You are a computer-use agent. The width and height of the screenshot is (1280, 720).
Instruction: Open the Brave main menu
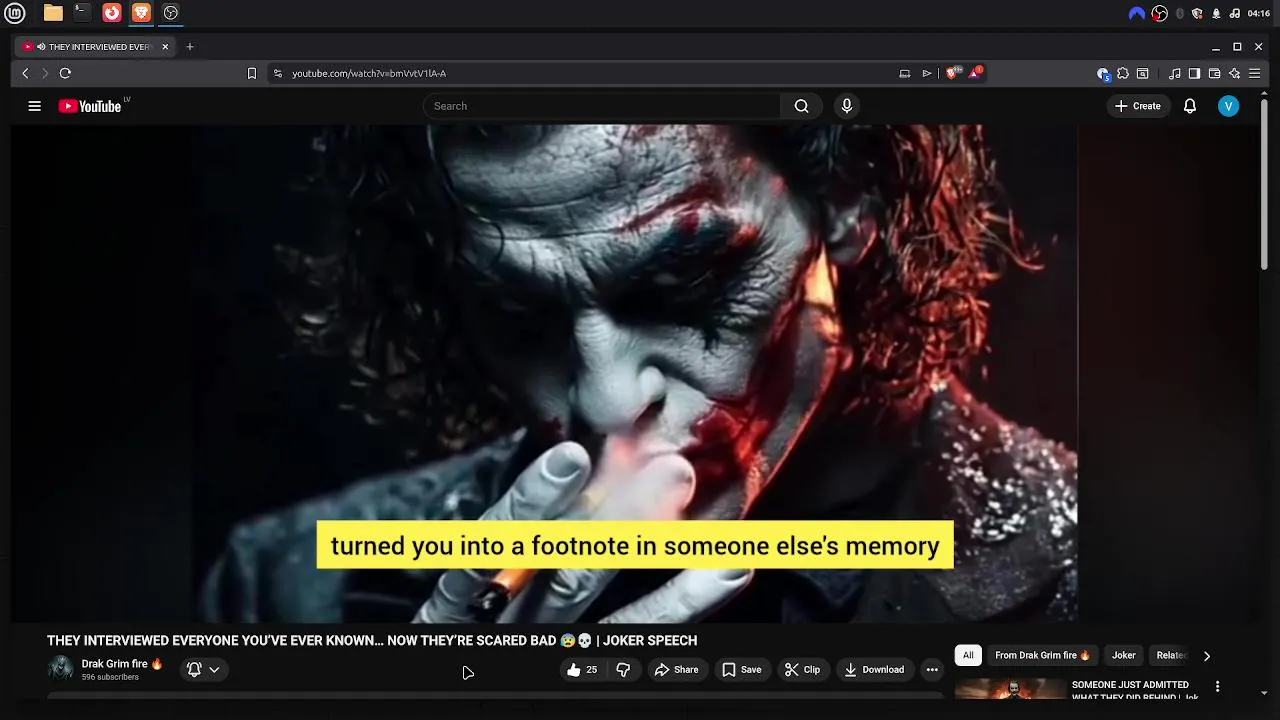pyautogui.click(x=1254, y=73)
